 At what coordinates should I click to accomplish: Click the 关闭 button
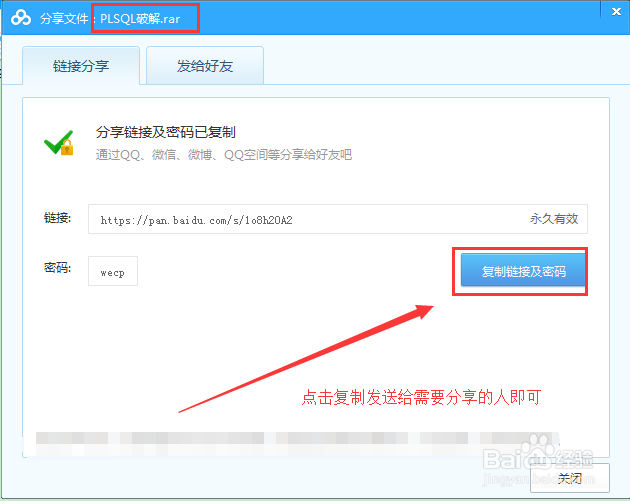pyautogui.click(x=570, y=478)
